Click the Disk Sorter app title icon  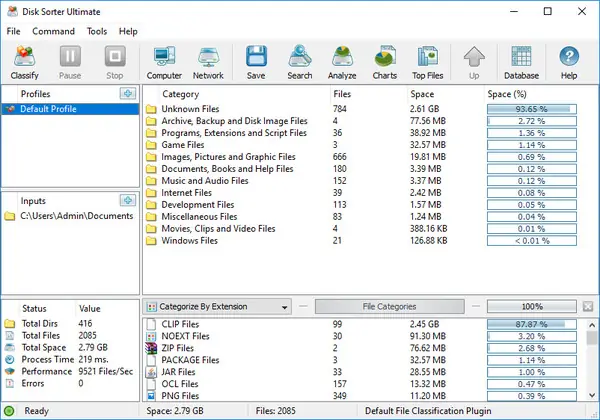click(x=12, y=11)
